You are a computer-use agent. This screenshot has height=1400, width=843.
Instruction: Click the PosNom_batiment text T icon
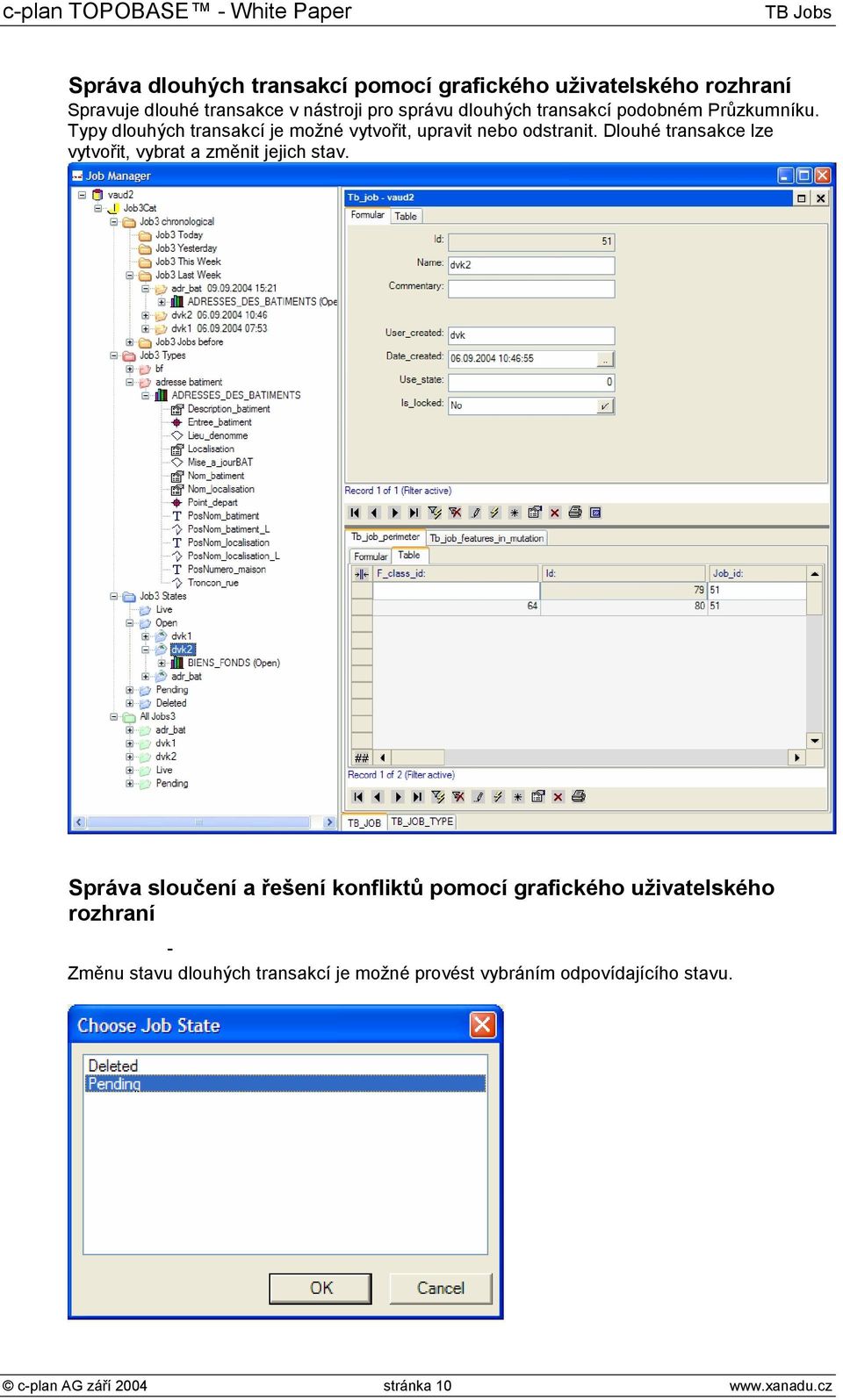[177, 516]
